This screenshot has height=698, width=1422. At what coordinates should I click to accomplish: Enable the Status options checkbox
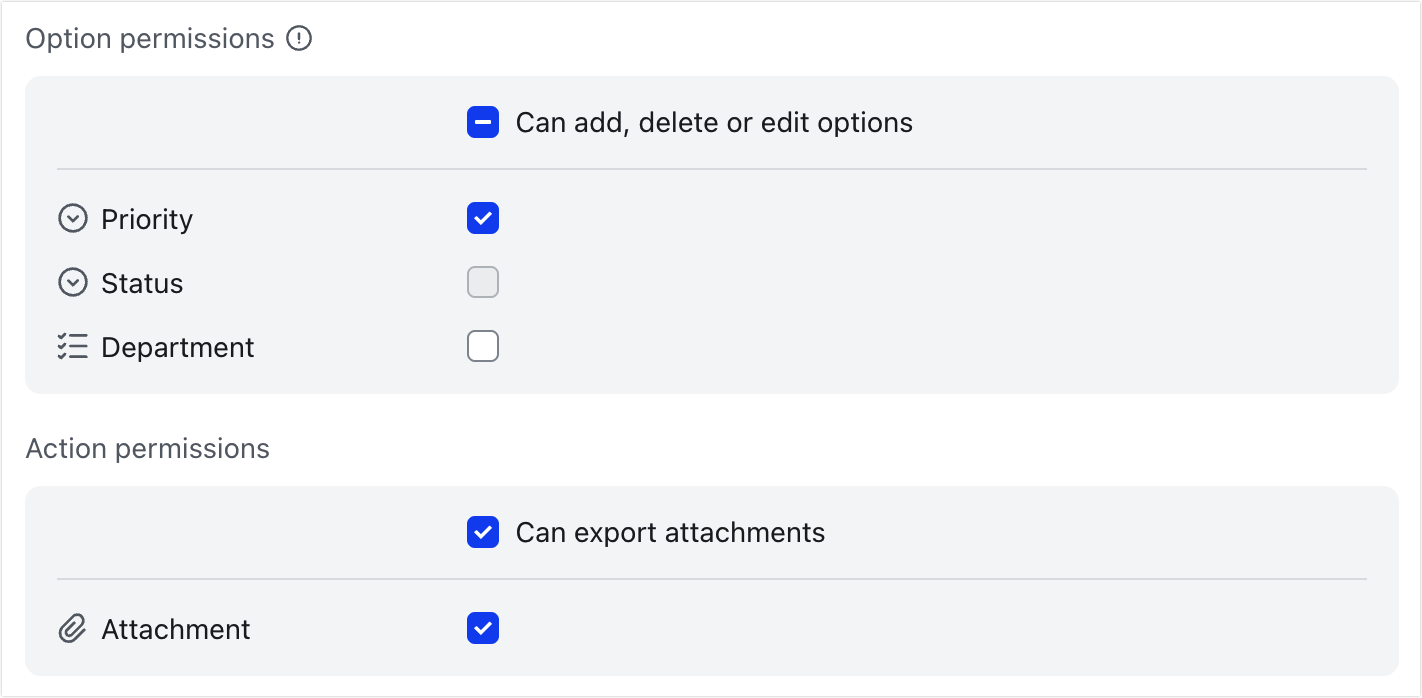(x=483, y=282)
